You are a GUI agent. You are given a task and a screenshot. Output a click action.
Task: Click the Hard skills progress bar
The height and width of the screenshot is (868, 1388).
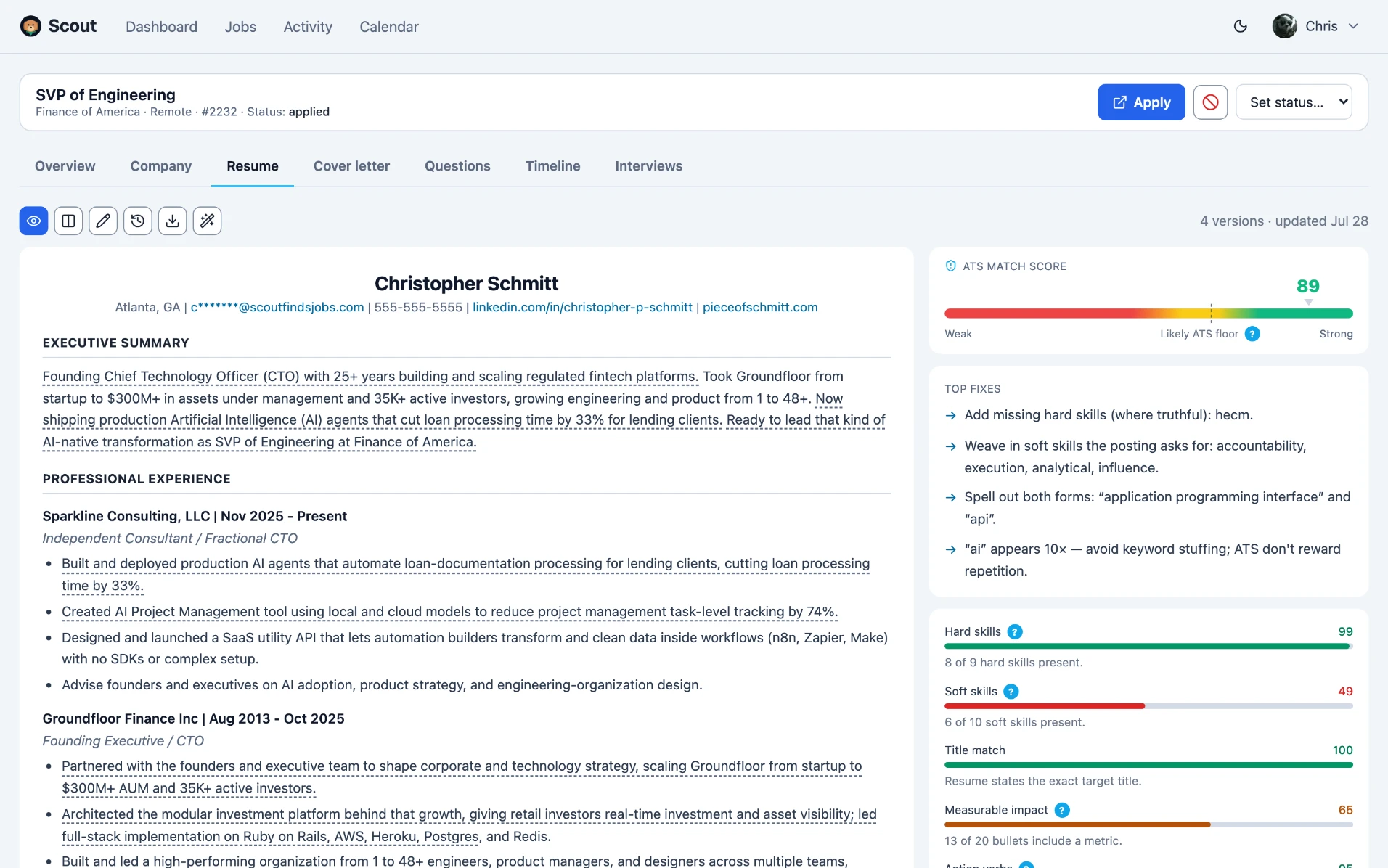(x=1148, y=646)
